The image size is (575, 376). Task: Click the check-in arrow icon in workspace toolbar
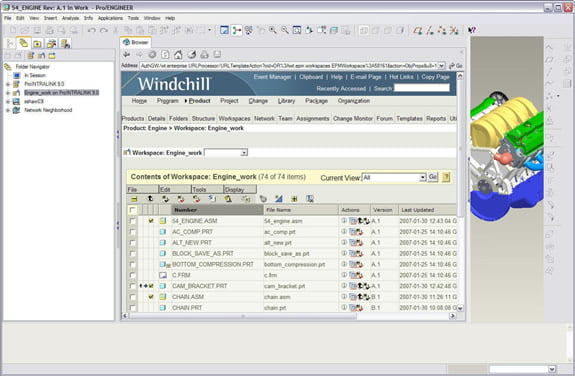point(150,199)
